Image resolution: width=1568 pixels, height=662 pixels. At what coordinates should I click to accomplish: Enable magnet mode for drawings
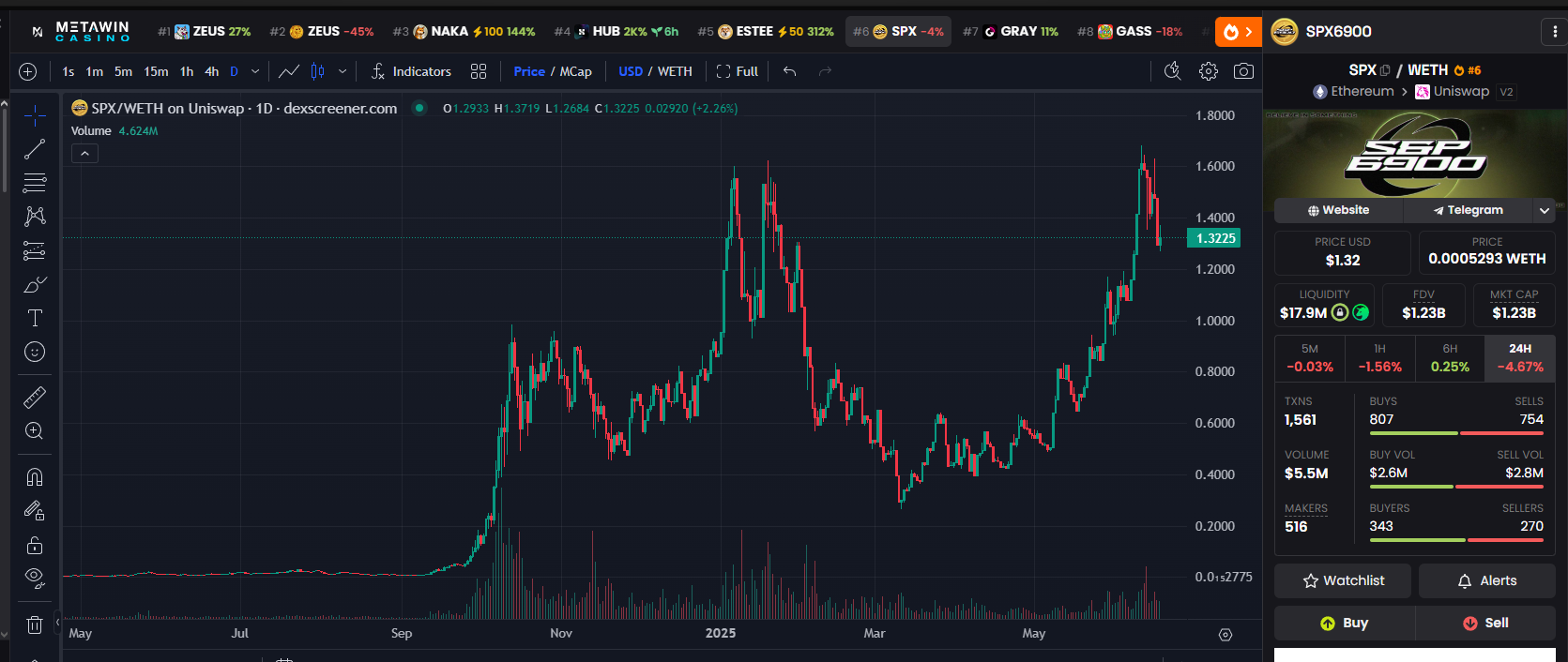click(35, 477)
